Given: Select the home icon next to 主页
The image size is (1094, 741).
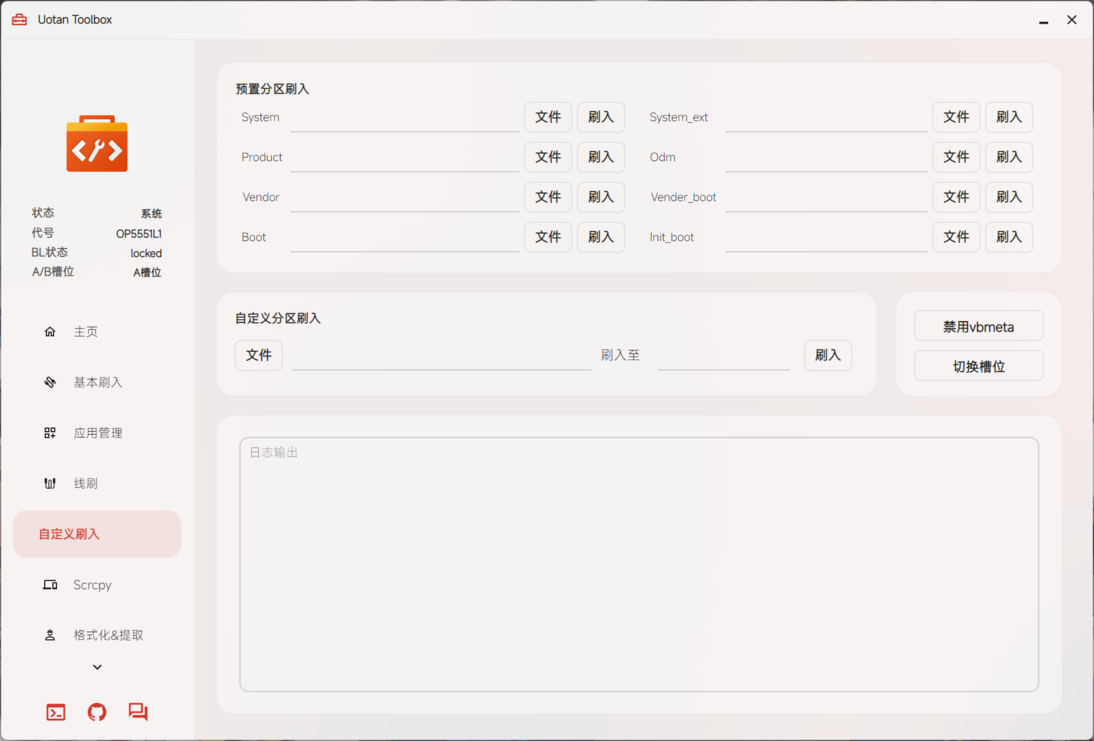Looking at the screenshot, I should tap(49, 331).
